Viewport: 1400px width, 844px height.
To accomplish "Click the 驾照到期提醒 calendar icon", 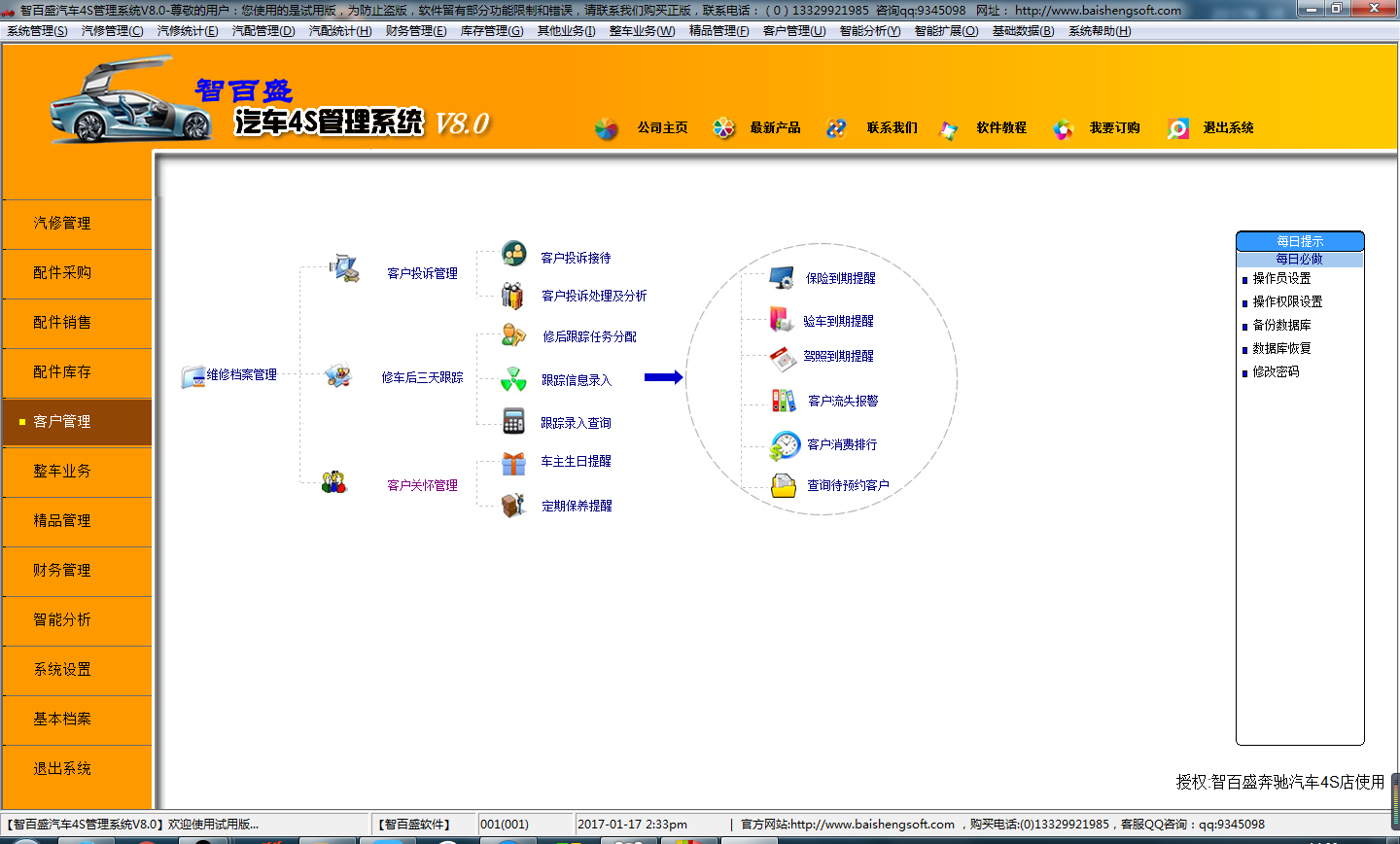I will (784, 359).
